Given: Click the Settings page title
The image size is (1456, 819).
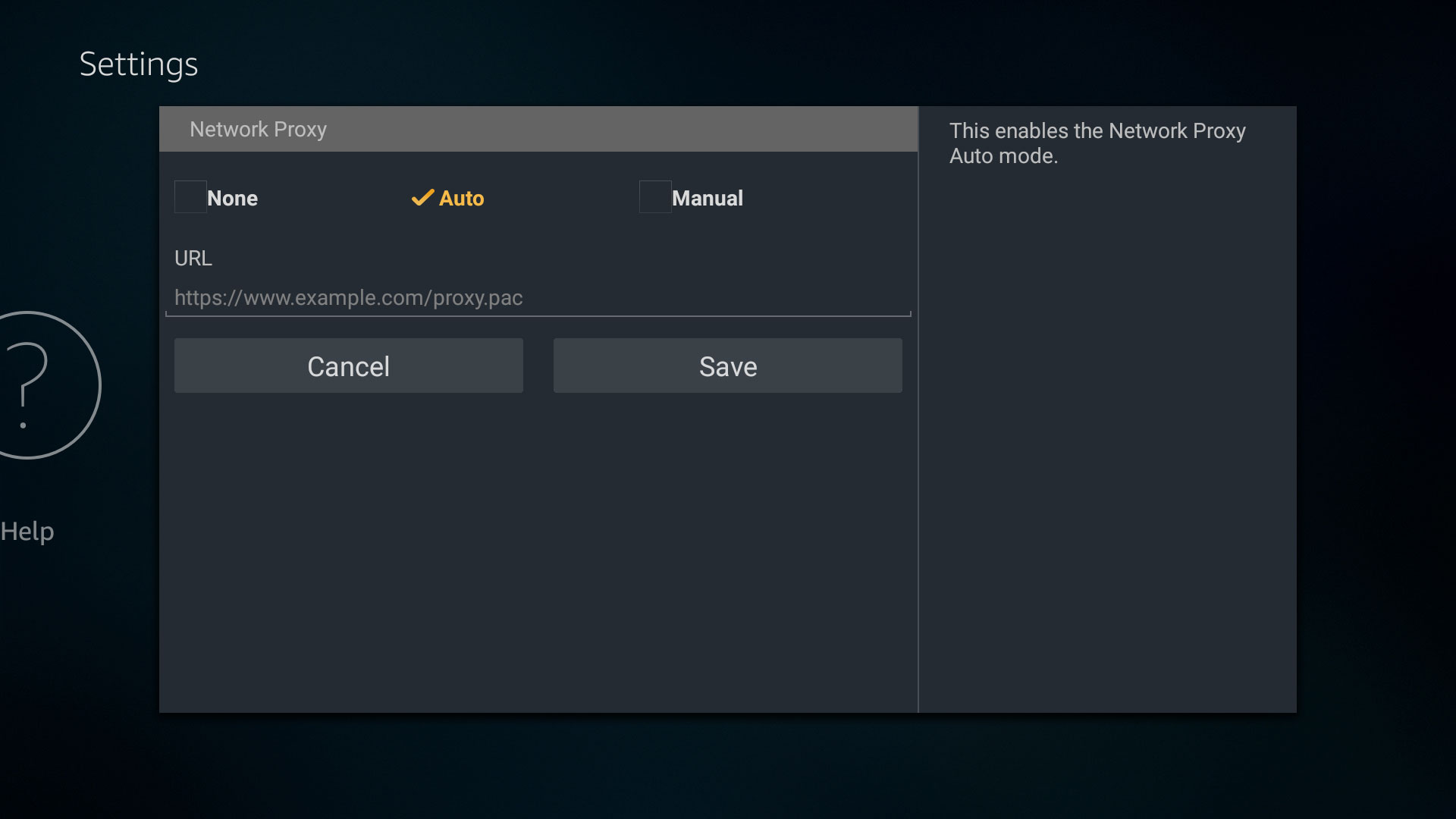Looking at the screenshot, I should 139,64.
